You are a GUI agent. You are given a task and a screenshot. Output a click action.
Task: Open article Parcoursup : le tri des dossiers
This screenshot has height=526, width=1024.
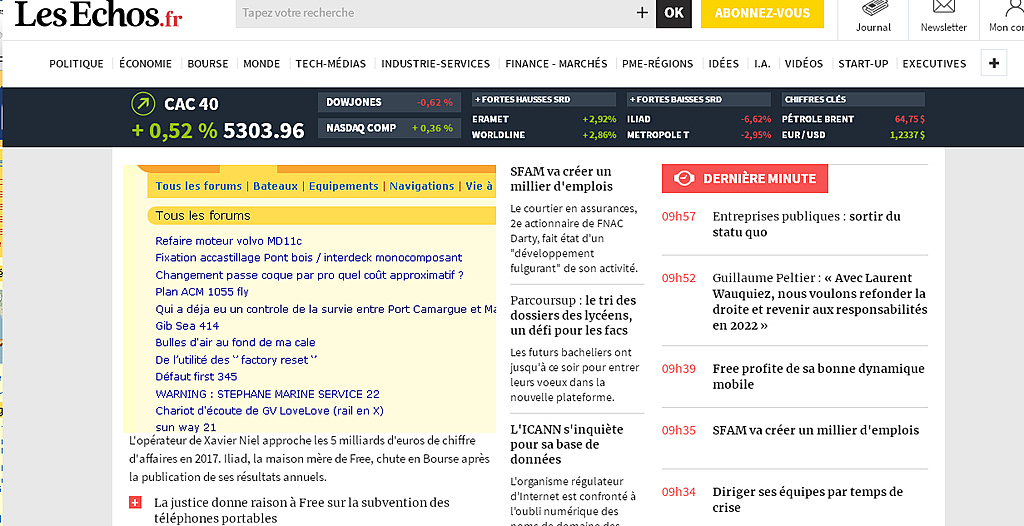point(573,315)
